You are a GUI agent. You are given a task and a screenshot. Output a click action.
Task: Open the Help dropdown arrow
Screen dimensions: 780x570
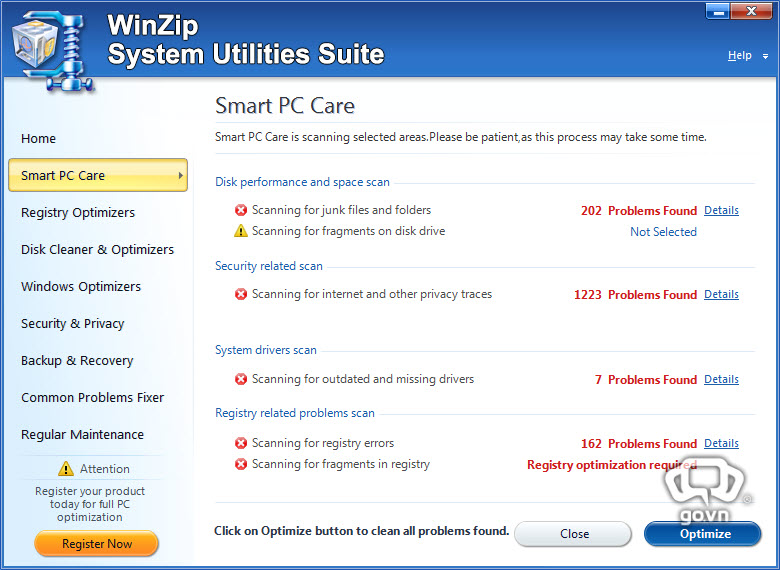[x=765, y=57]
